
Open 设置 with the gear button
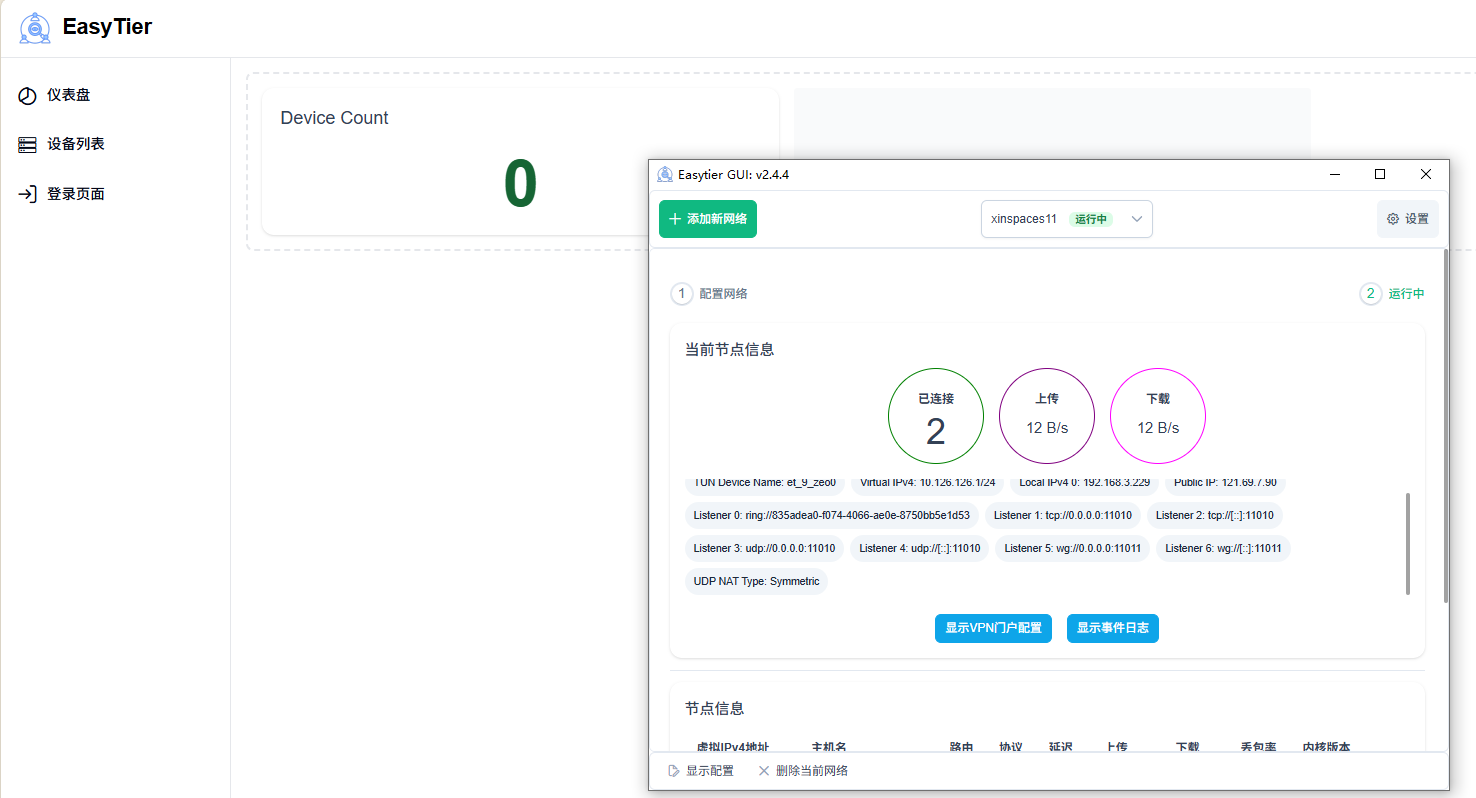1408,219
